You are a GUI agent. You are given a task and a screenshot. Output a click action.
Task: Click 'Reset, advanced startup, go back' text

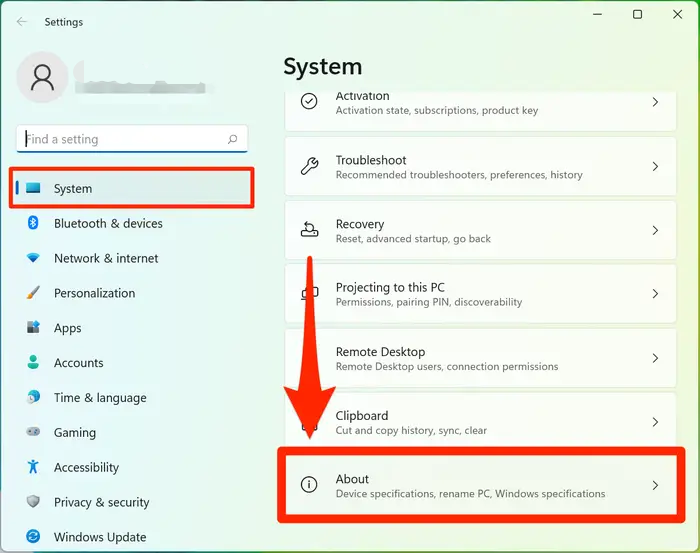click(413, 239)
